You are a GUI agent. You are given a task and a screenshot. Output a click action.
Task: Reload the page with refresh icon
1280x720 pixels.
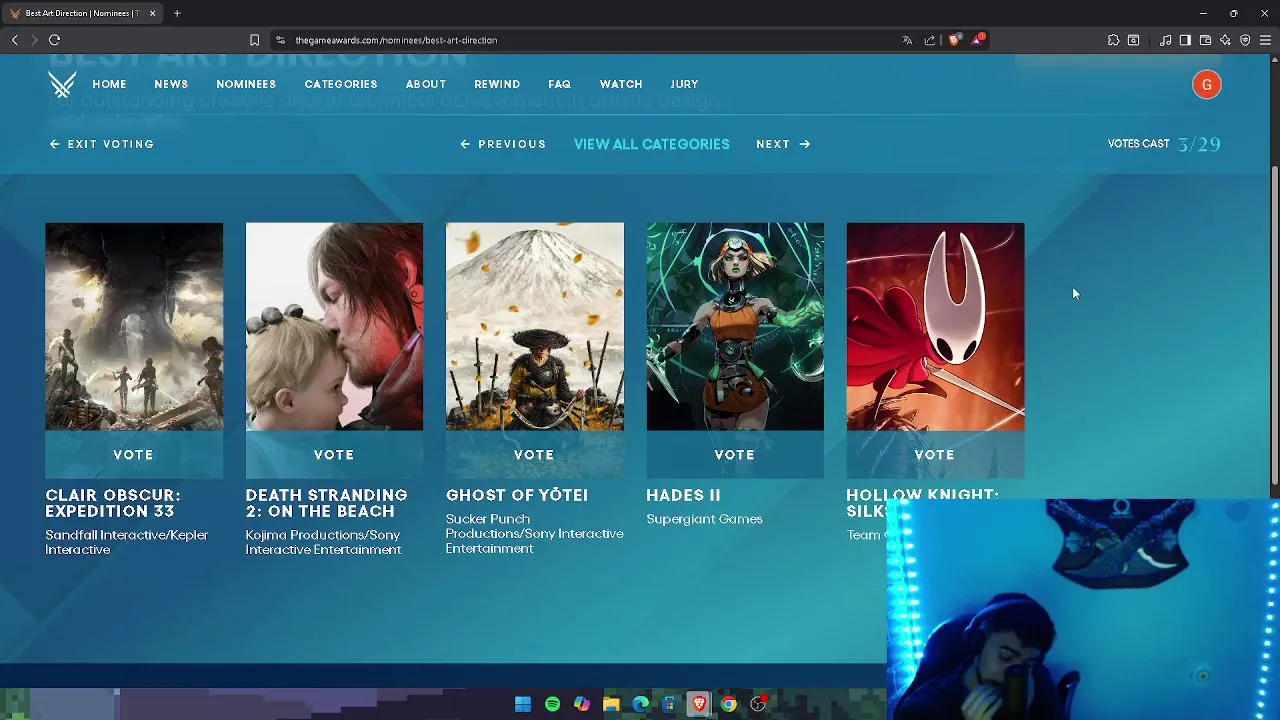pos(55,40)
